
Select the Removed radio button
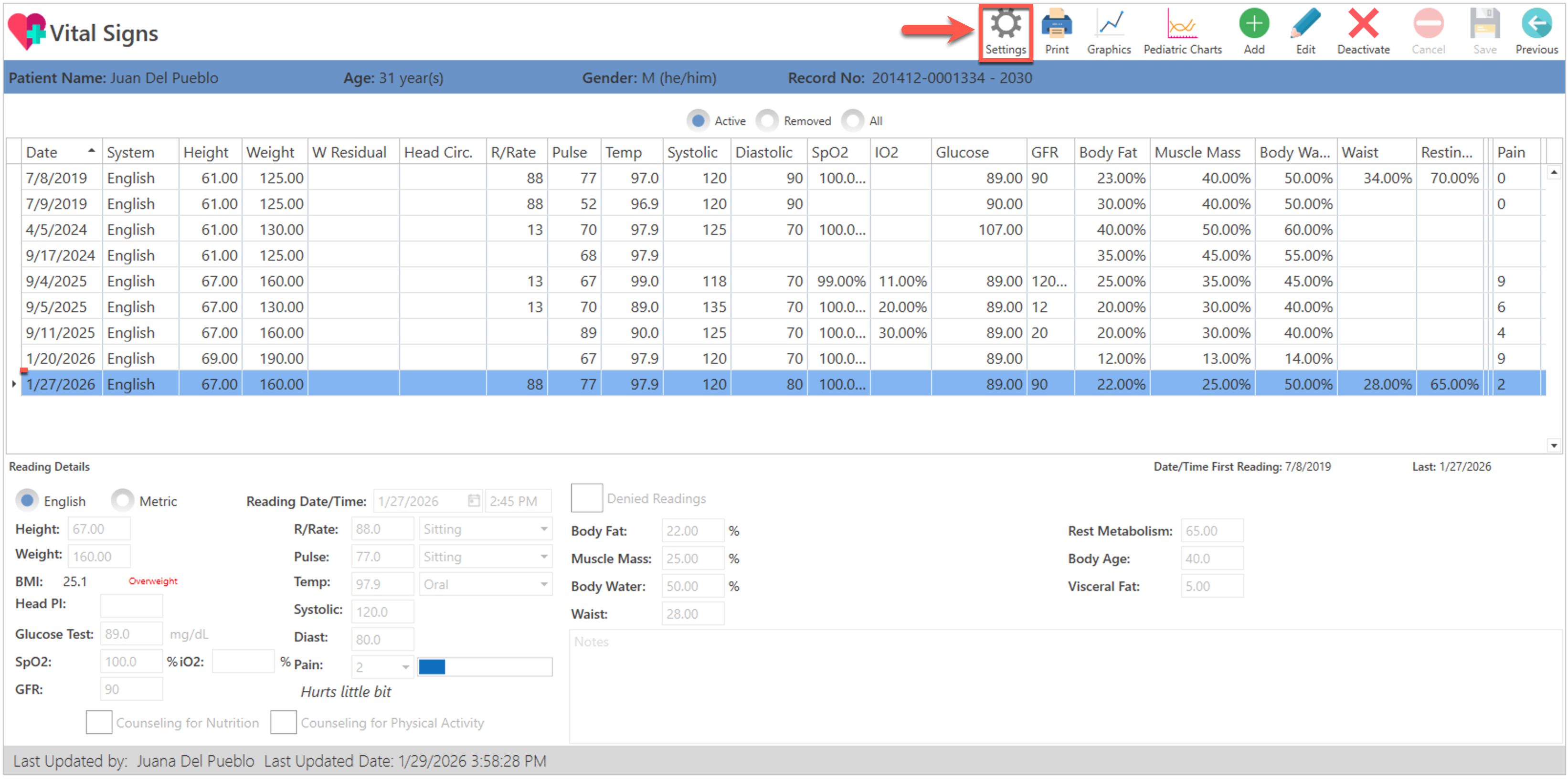click(x=768, y=120)
